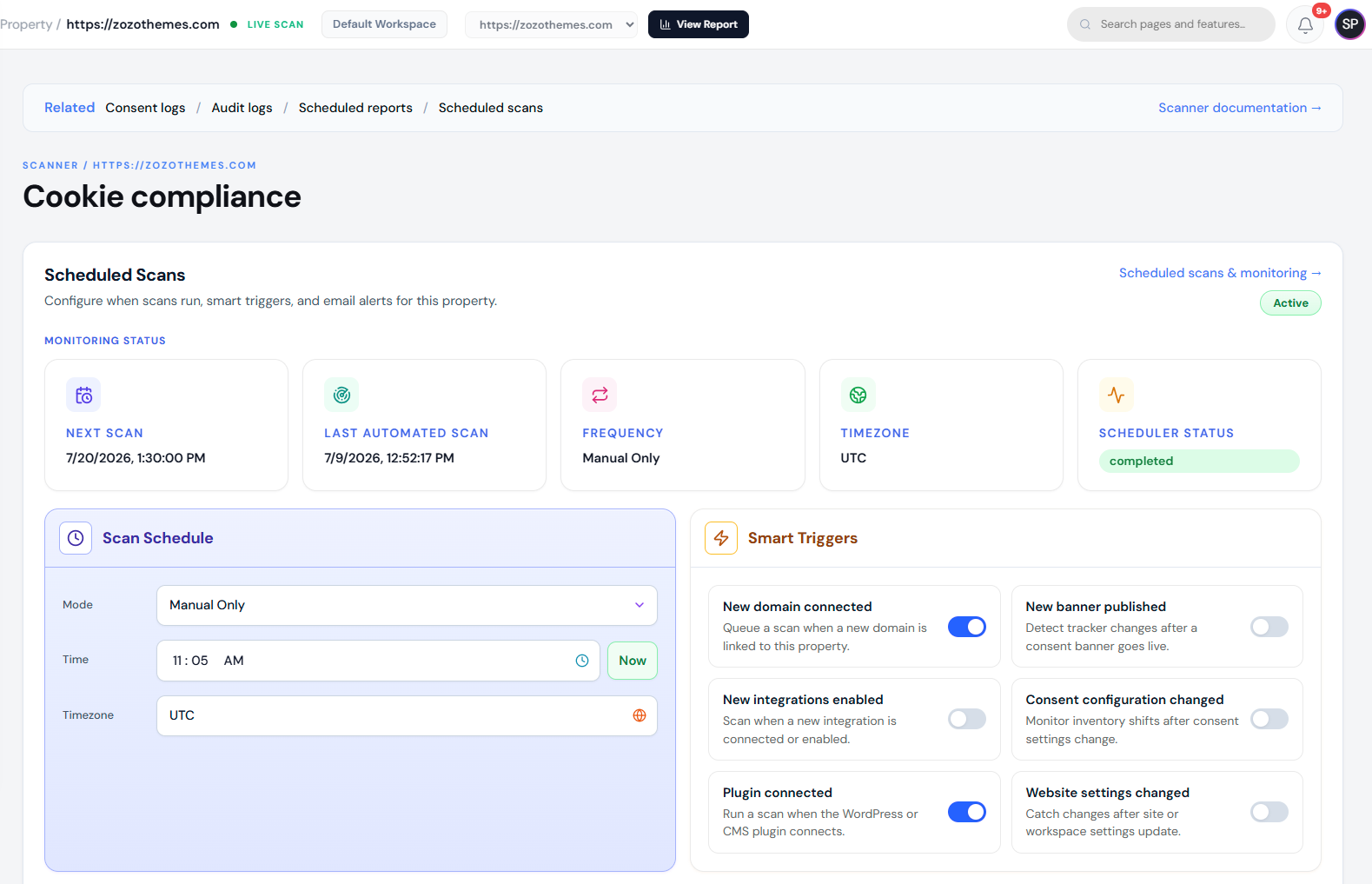Click the Scan Schedule clock icon
Viewport: 1372px width, 884px height.
(x=76, y=538)
